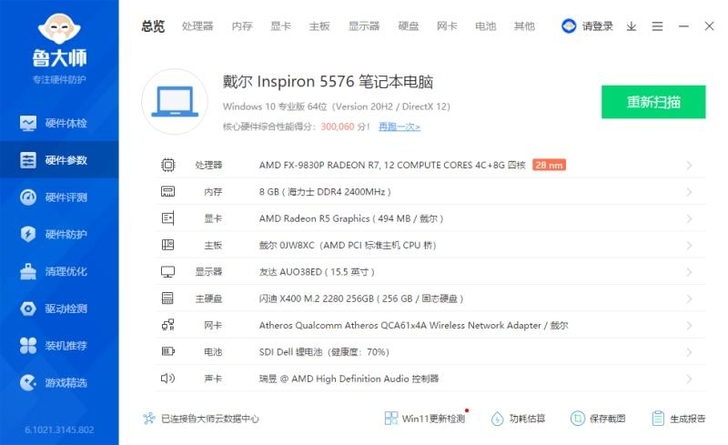This screenshot has height=445, width=728.
Task: Click the cloud data center status icon
Action: [149, 419]
